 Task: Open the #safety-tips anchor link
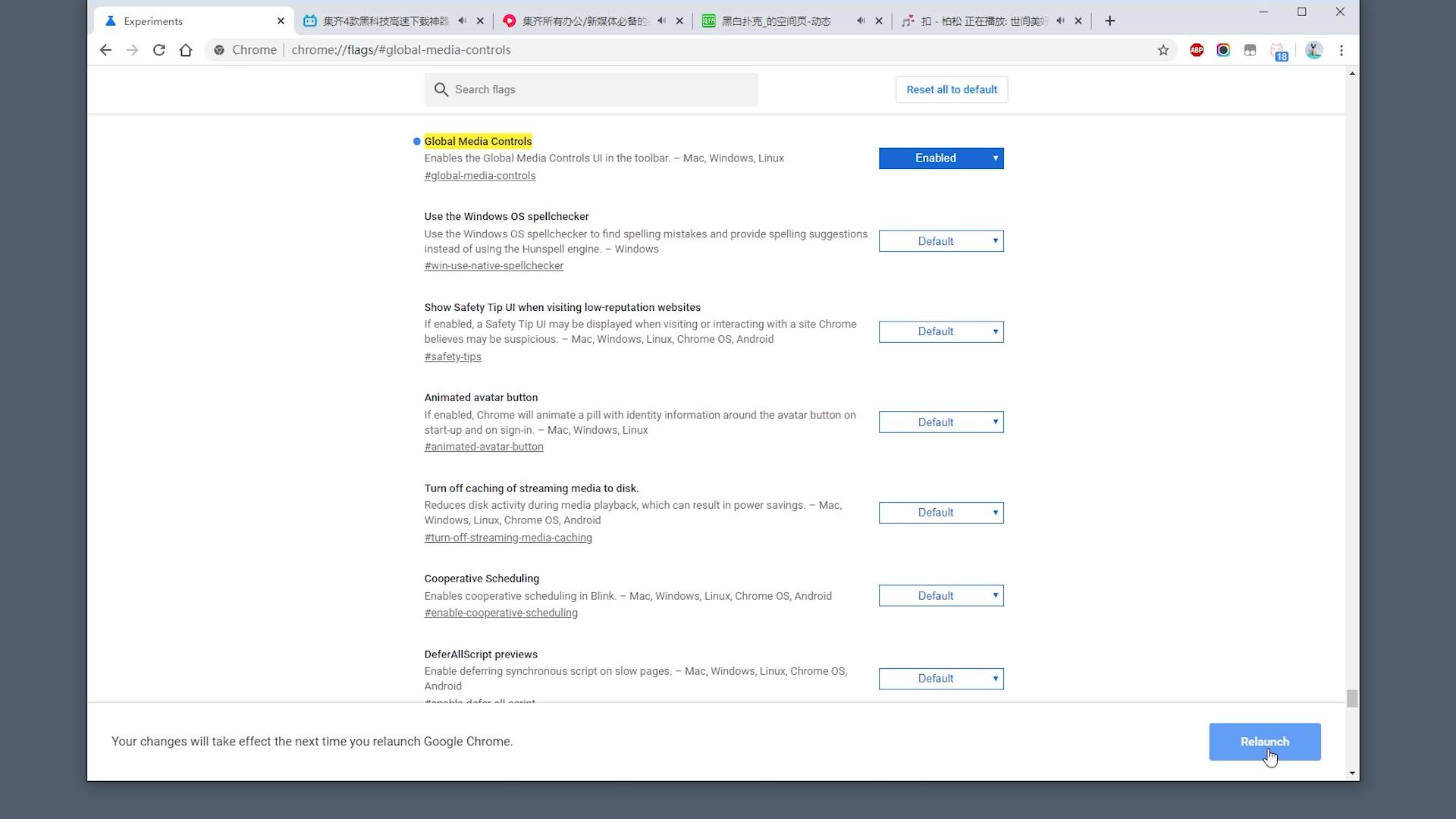[x=453, y=357]
